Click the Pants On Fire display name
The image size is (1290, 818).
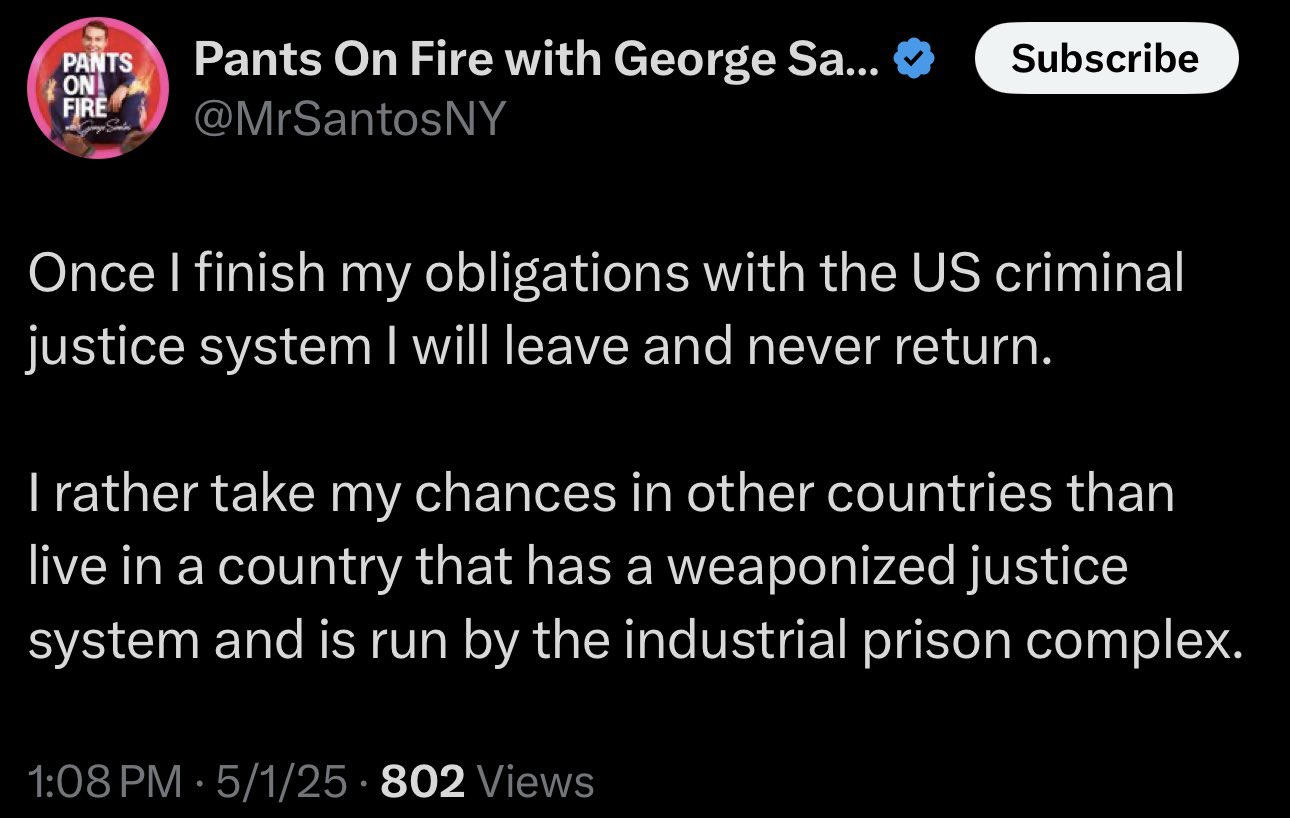click(x=537, y=61)
